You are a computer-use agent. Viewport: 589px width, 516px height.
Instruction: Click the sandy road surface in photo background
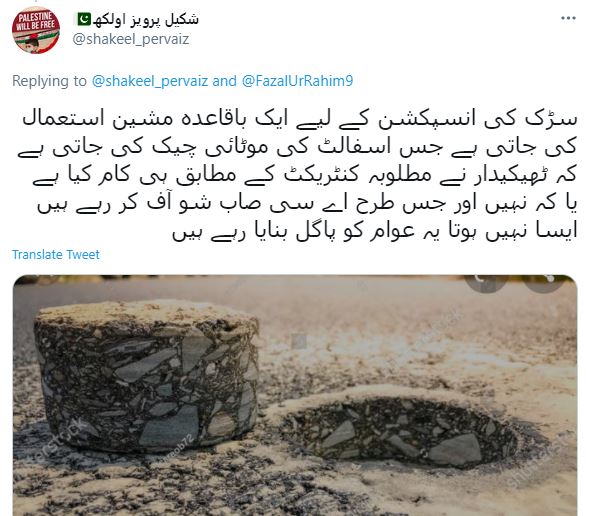(413, 330)
